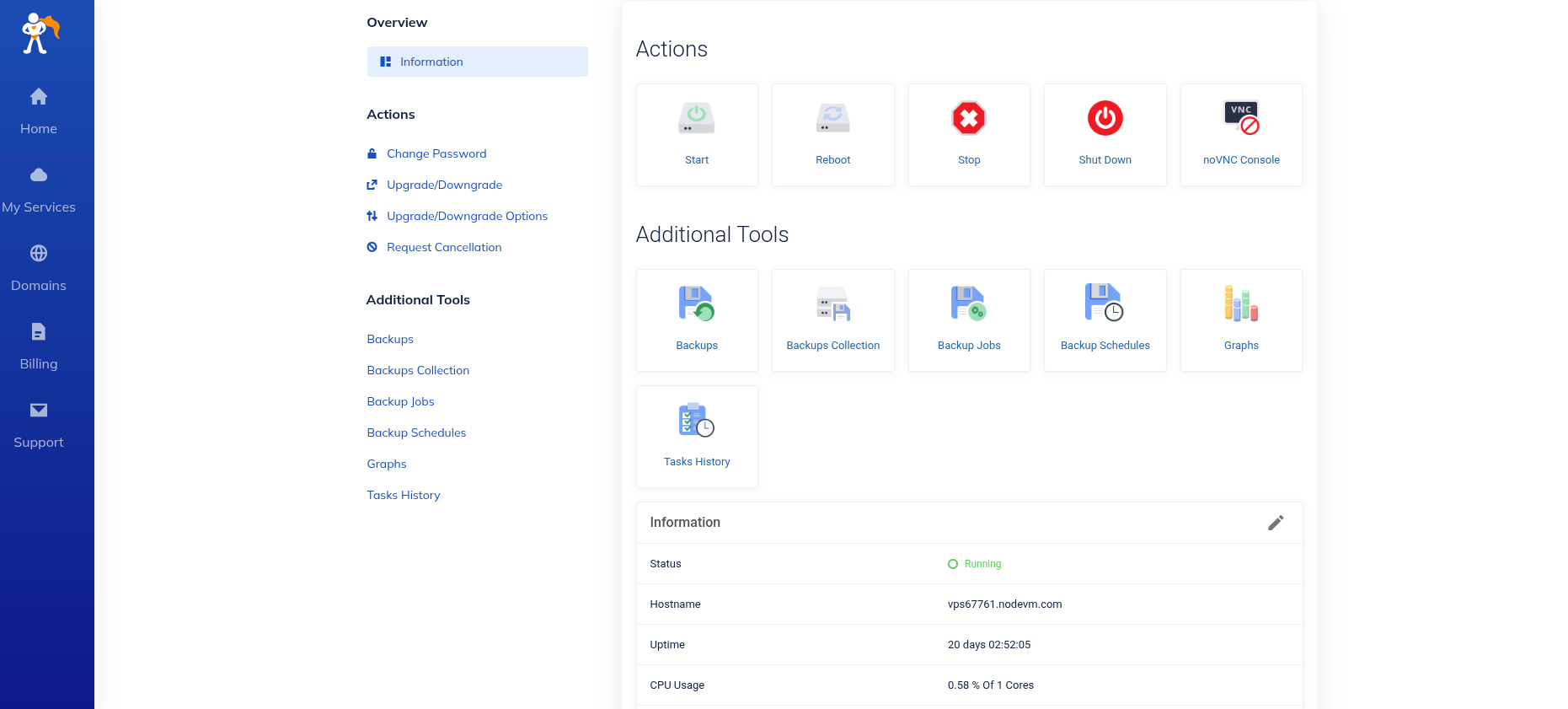Open the Graphs chart icon tile
1568x709 pixels.
tap(1241, 303)
